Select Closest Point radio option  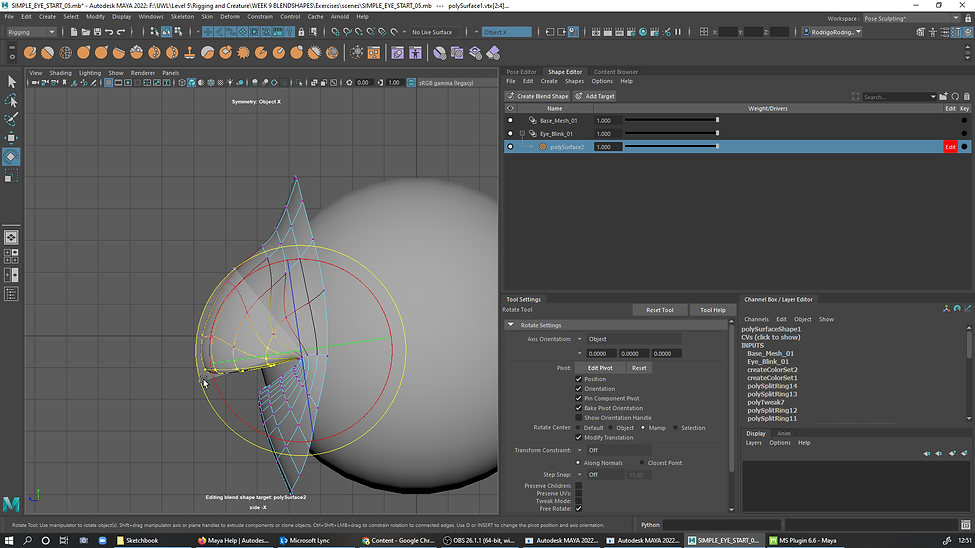642,463
